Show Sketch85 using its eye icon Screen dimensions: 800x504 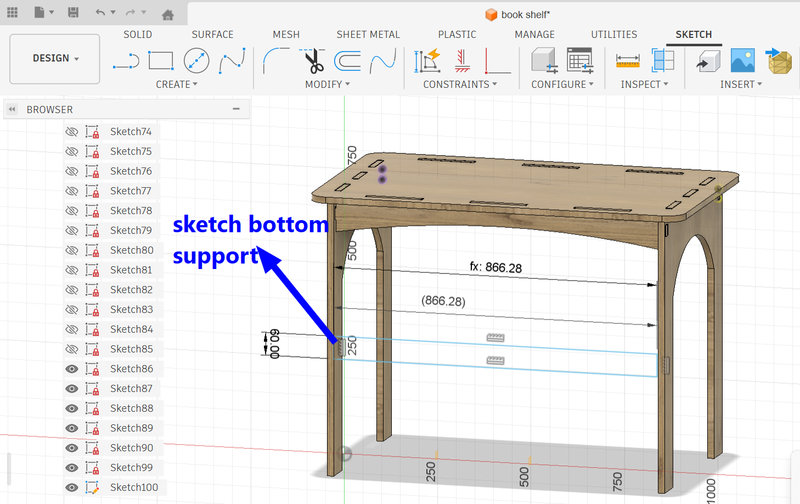(72, 349)
